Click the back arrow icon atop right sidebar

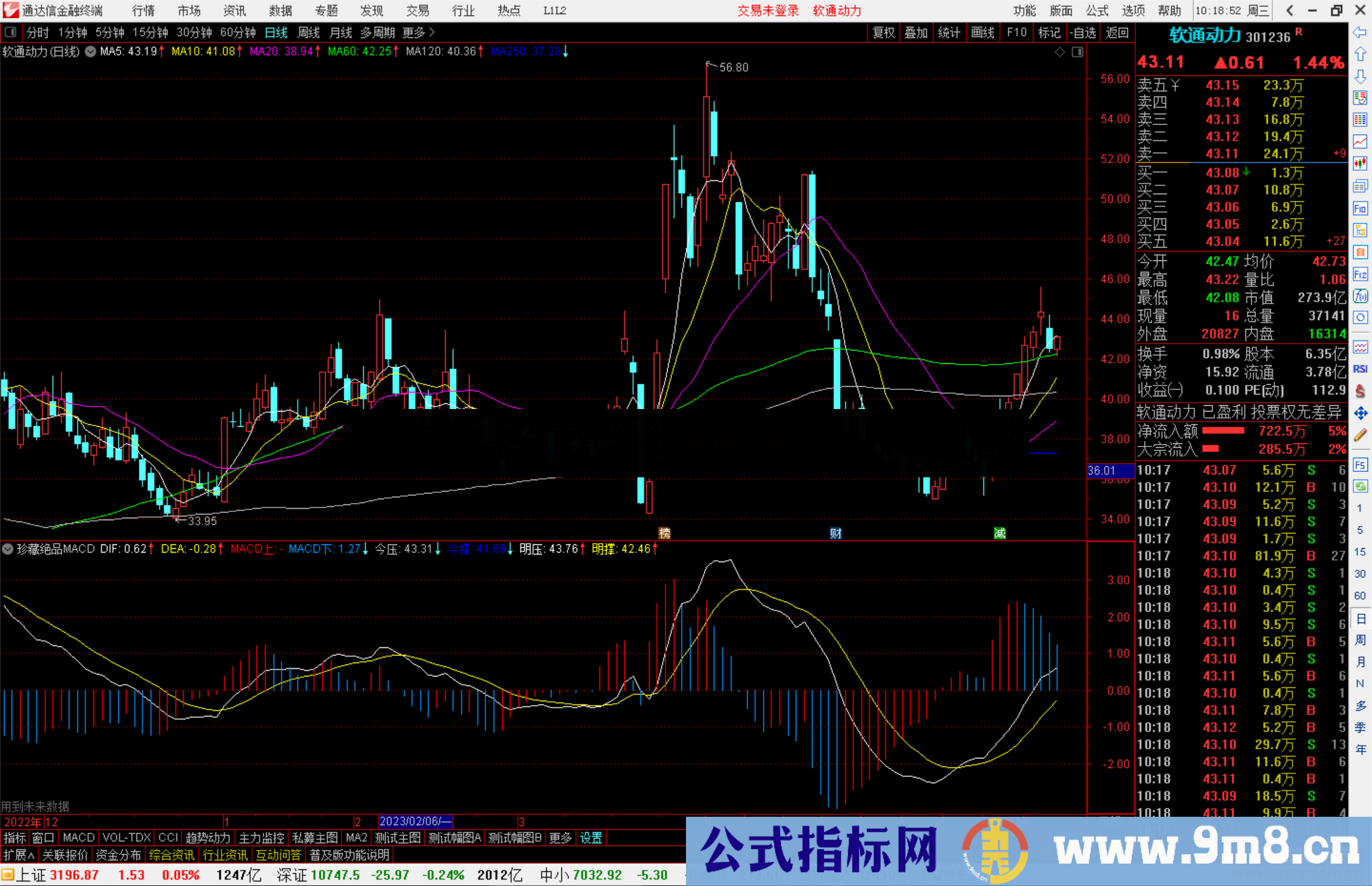pos(1361,31)
